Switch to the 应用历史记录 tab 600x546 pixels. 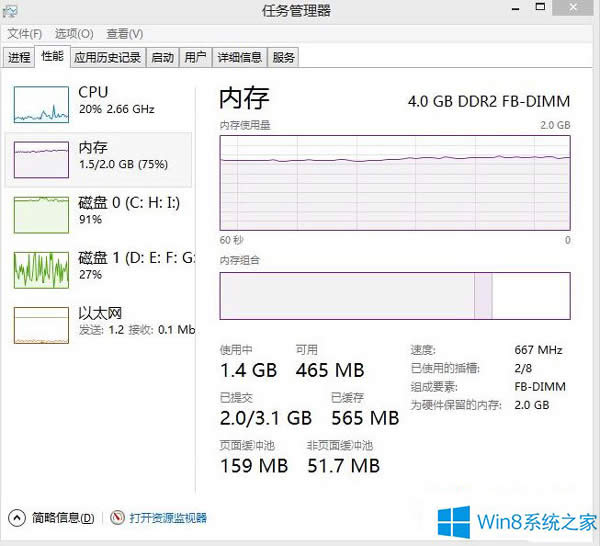(x=107, y=58)
